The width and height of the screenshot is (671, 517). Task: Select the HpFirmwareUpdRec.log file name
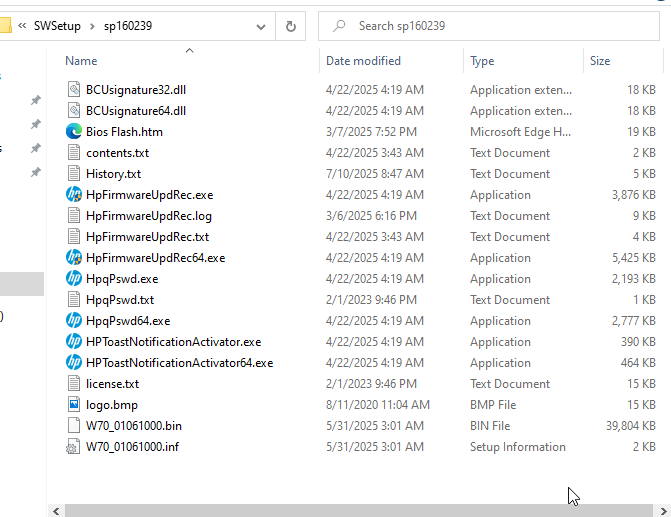(x=148, y=215)
